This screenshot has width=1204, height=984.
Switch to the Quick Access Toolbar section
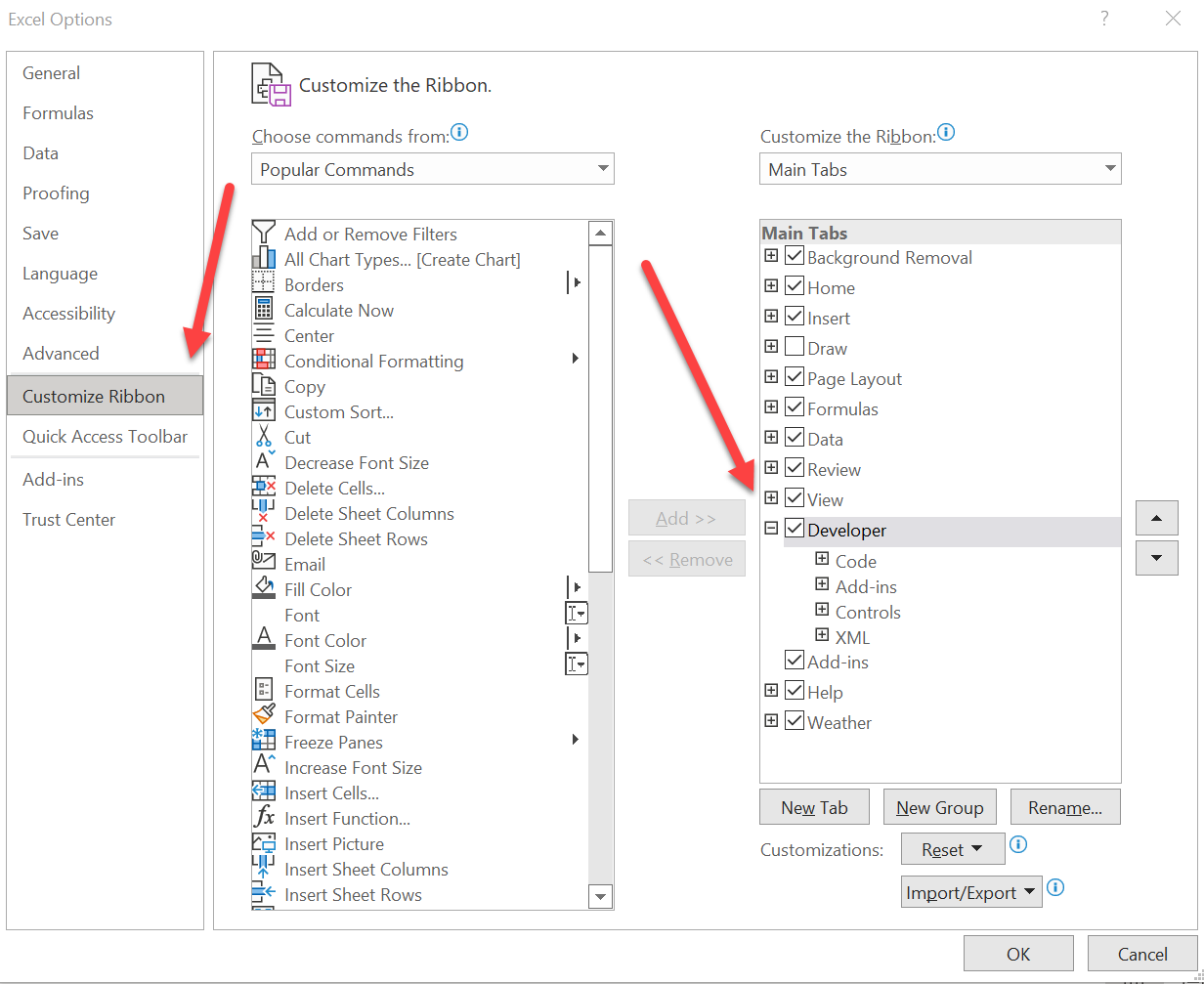pos(104,437)
